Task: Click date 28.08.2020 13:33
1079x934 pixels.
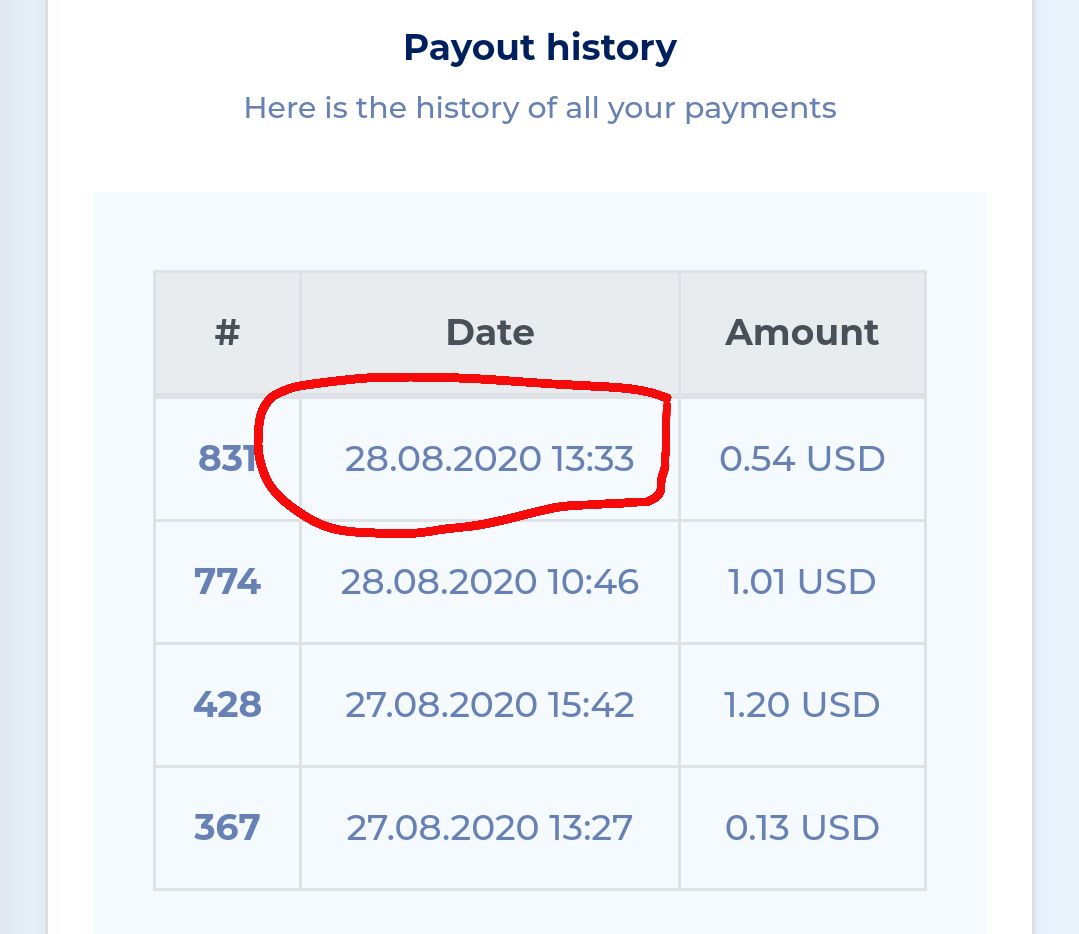Action: click(489, 458)
